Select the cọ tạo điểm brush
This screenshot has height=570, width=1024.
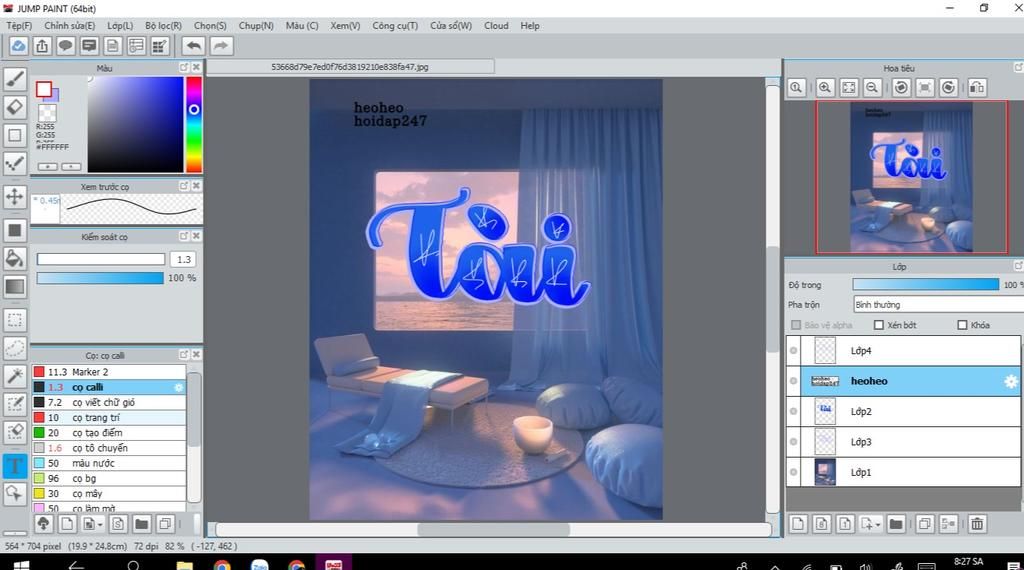(109, 433)
